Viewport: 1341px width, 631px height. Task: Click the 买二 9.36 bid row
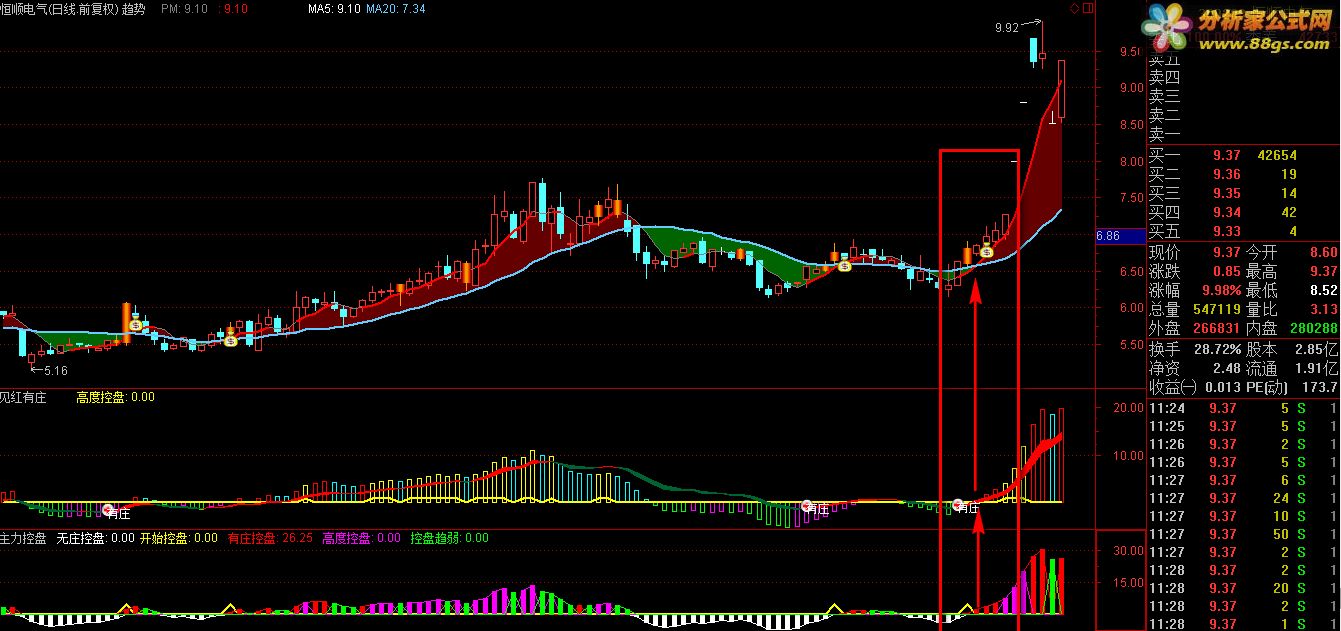click(1244, 174)
